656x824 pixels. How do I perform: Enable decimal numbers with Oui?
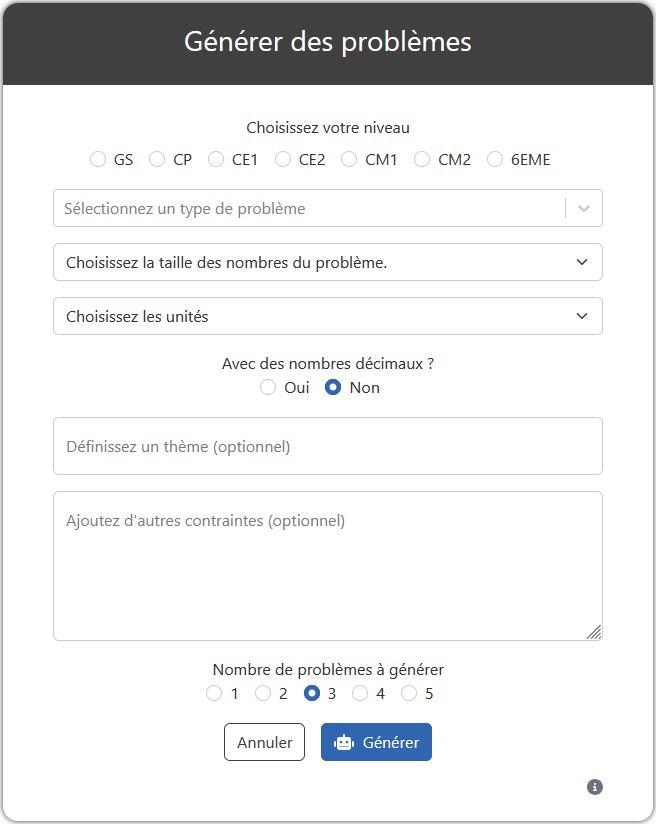[x=268, y=387]
